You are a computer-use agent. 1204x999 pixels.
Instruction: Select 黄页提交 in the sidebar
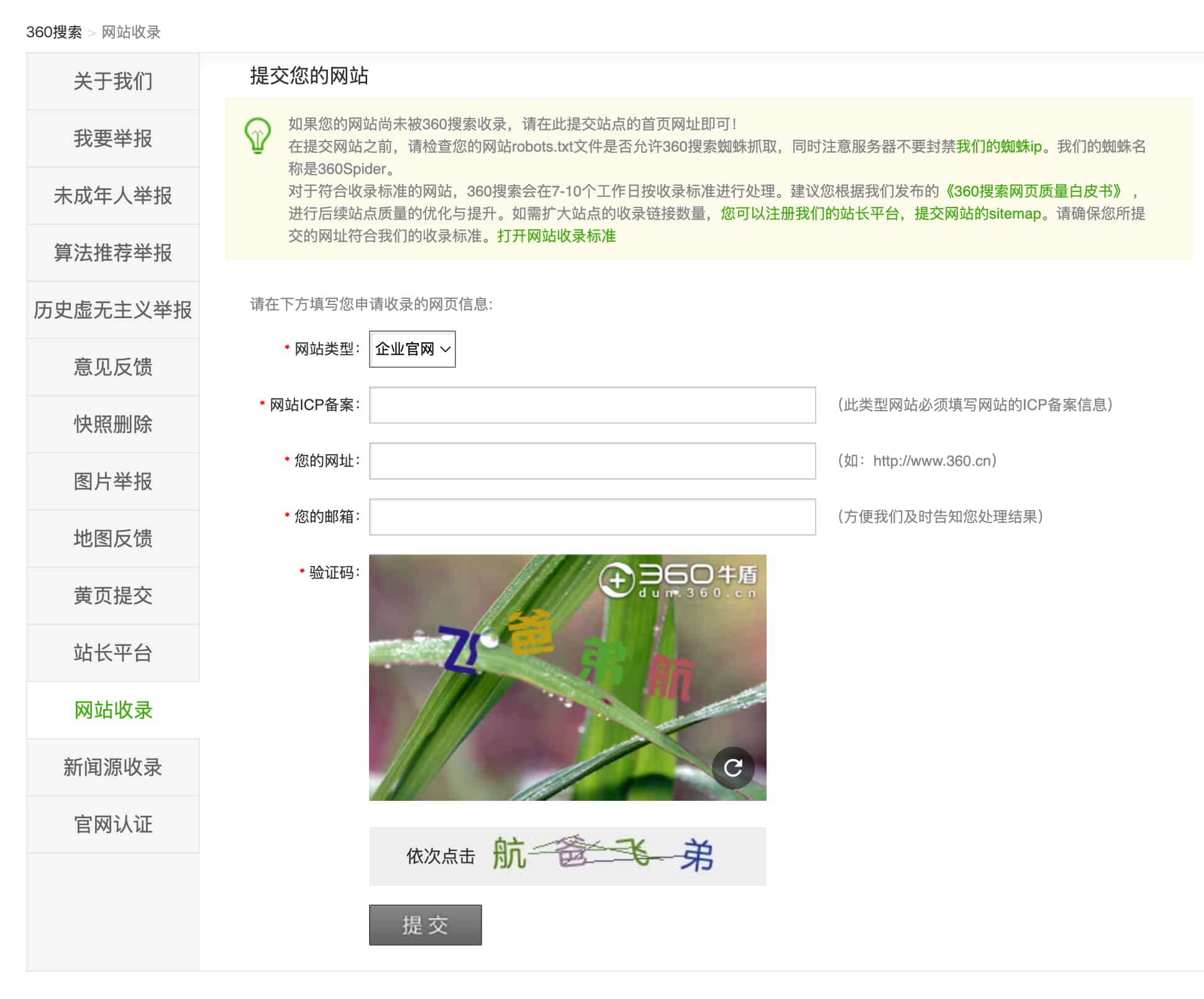(x=113, y=596)
